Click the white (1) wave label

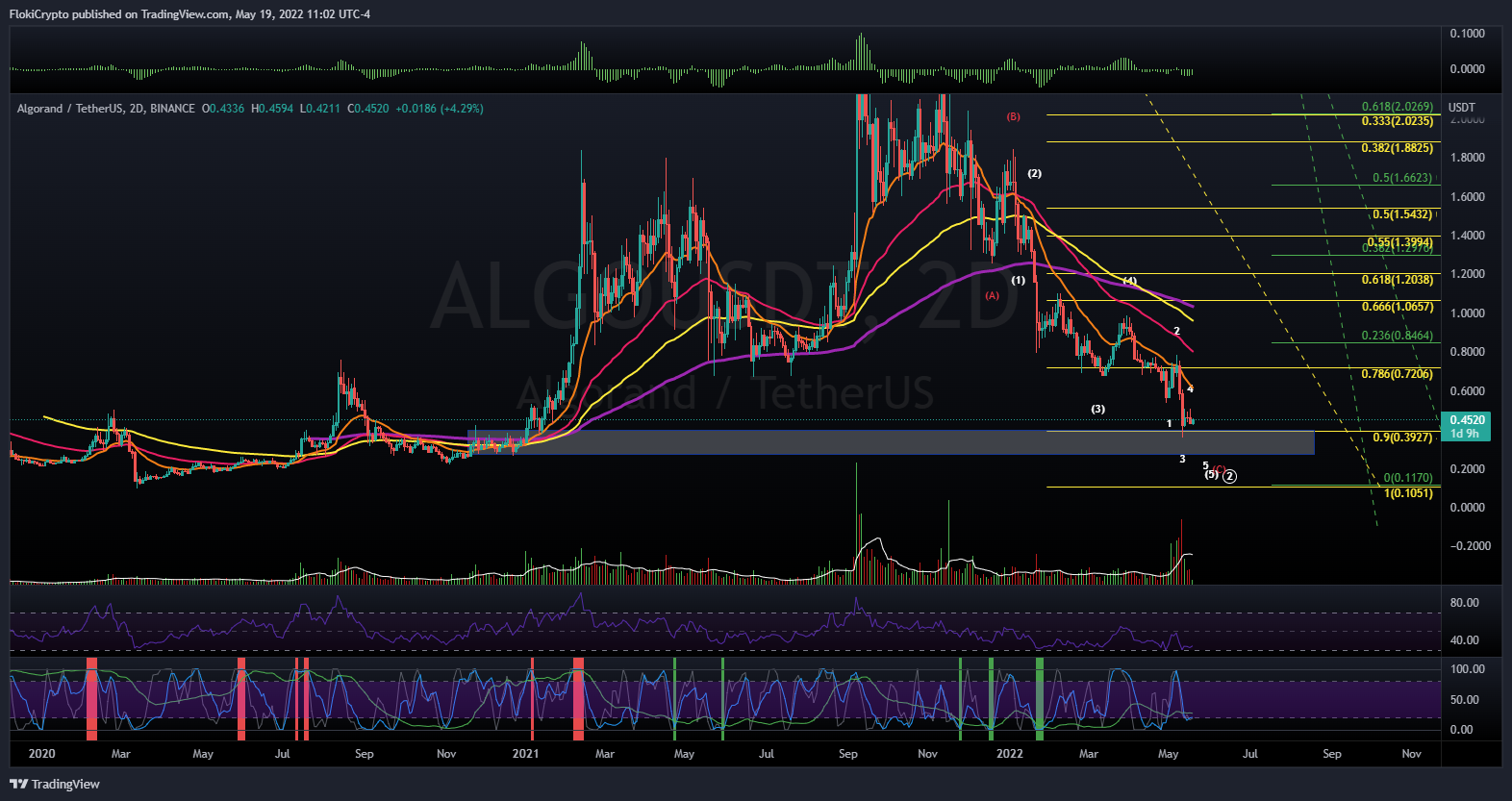click(x=1018, y=280)
